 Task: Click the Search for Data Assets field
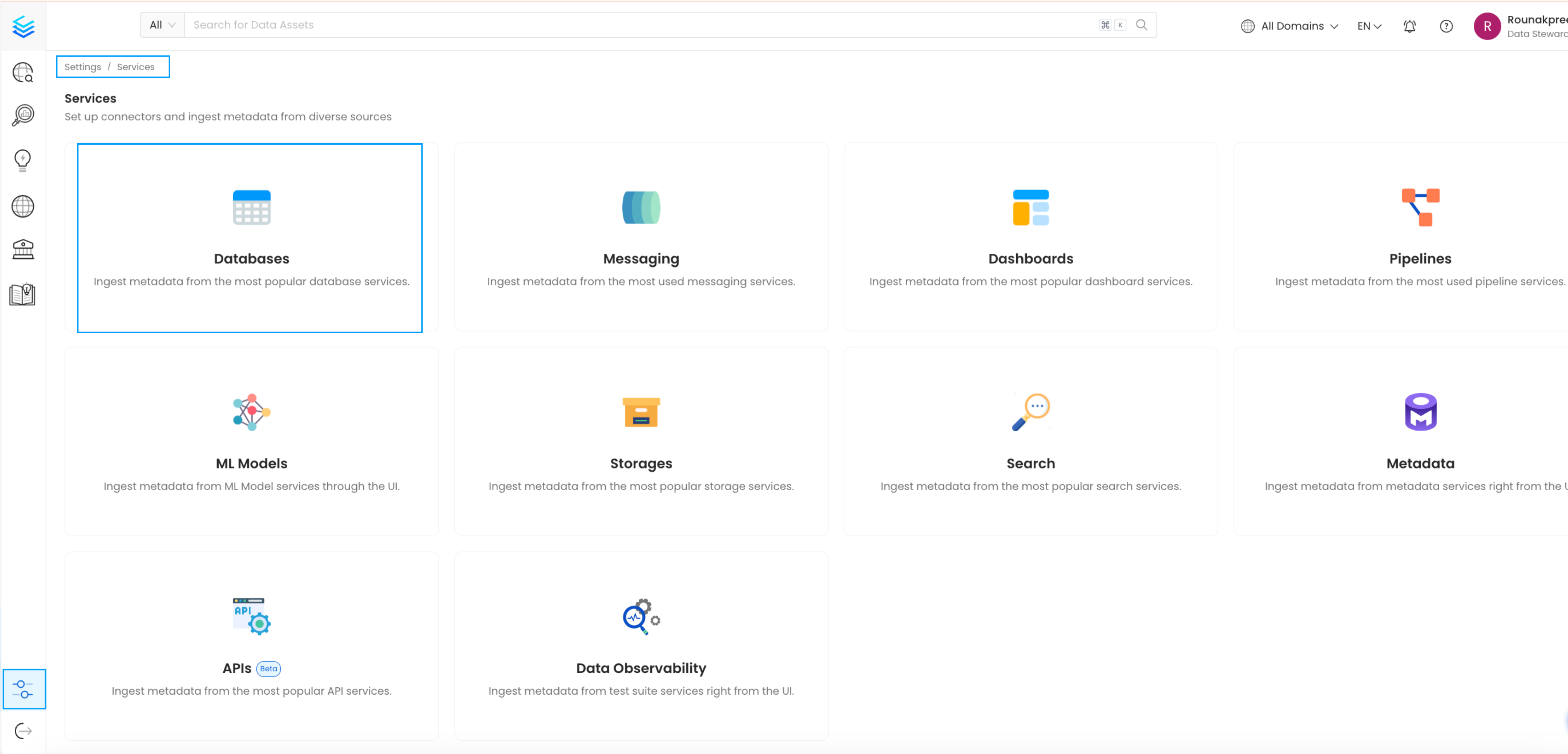pos(639,25)
